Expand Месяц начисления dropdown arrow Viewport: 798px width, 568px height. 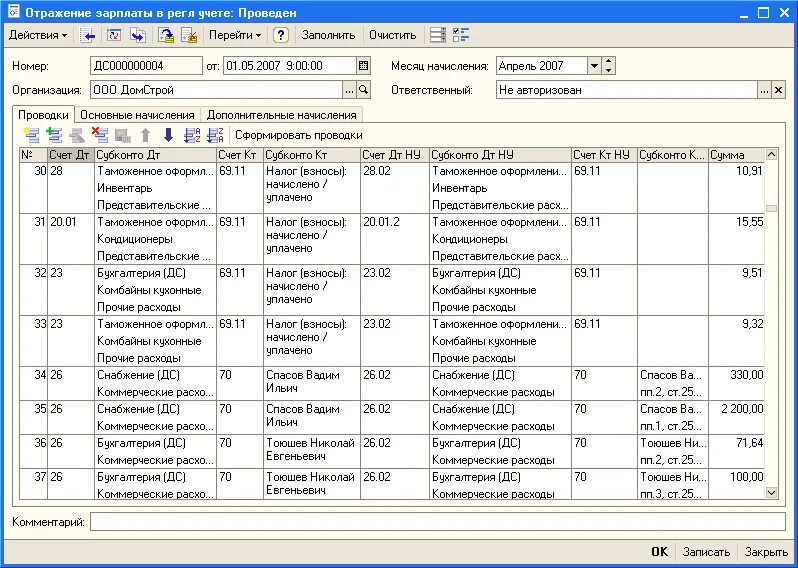594,66
